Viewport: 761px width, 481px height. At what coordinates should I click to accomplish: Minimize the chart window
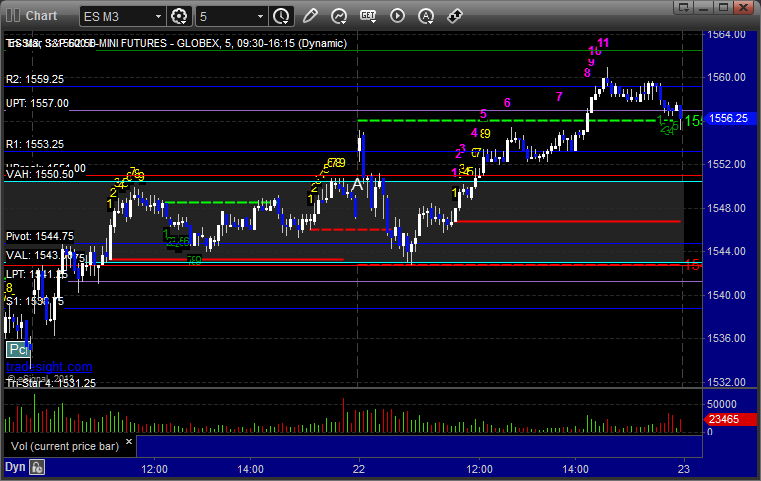click(704, 7)
